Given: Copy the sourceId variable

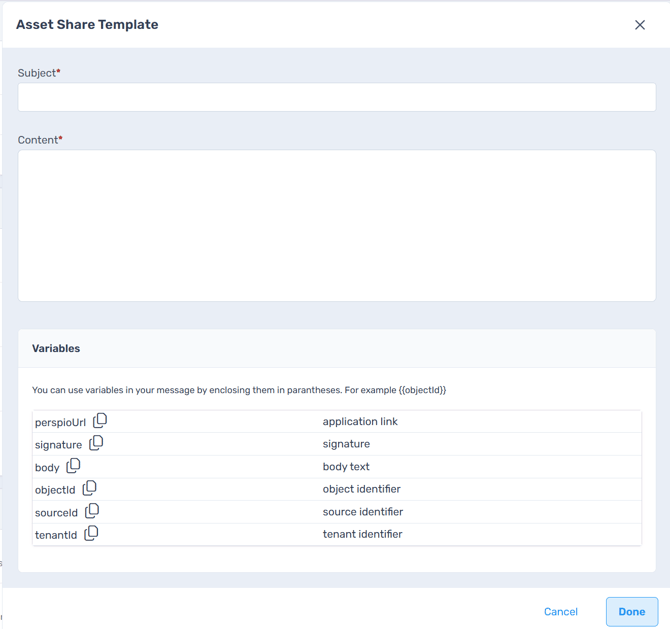Looking at the screenshot, I should pyautogui.click(x=92, y=511).
